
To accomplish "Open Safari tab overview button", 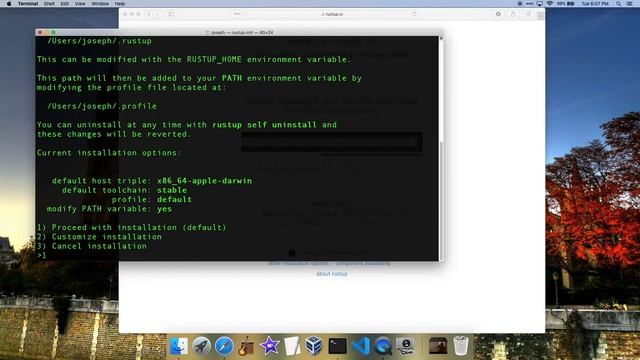I will (528, 14).
